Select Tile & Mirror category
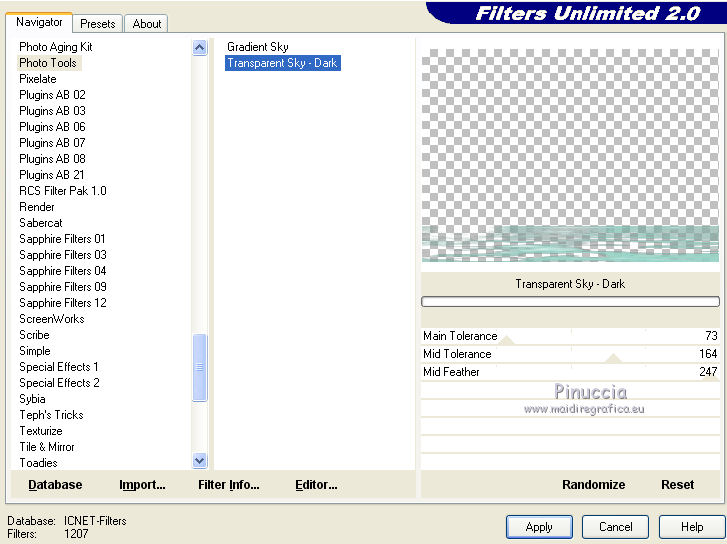 pos(47,447)
